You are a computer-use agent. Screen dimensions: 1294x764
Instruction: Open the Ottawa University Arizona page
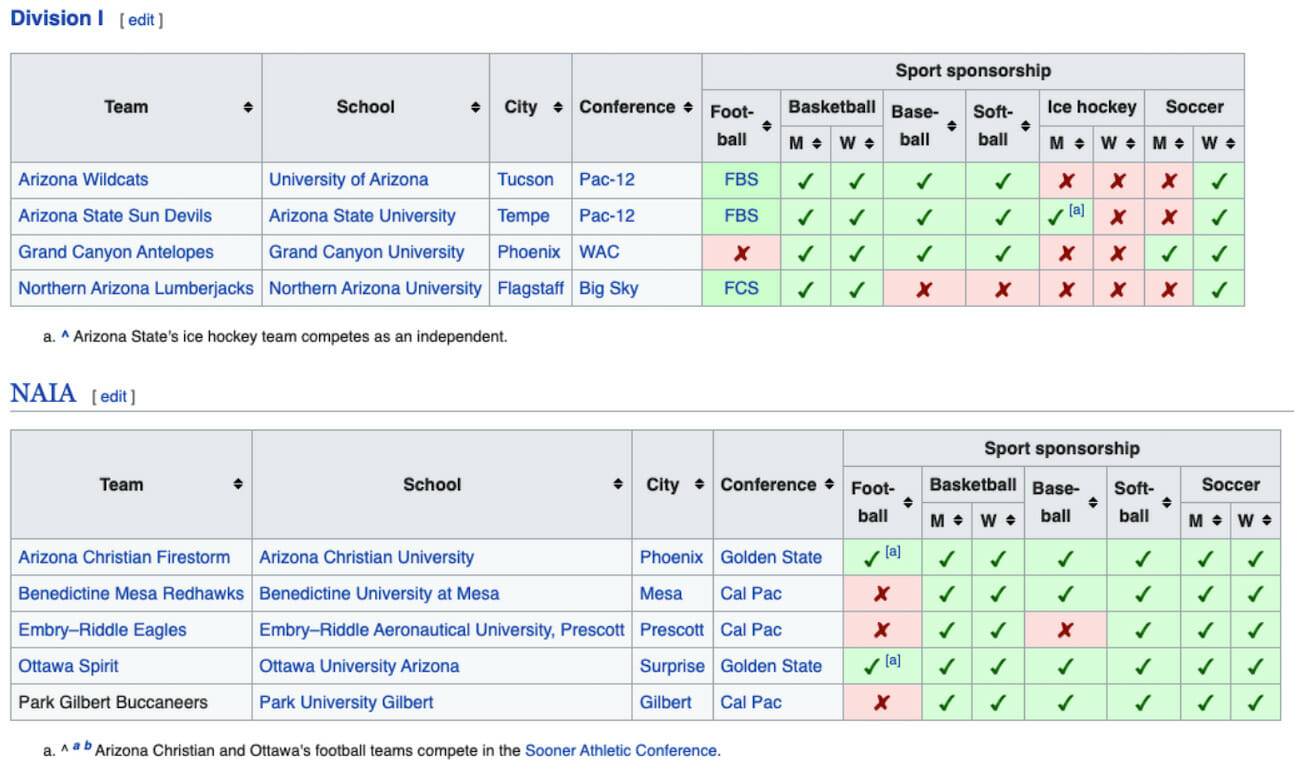point(359,666)
